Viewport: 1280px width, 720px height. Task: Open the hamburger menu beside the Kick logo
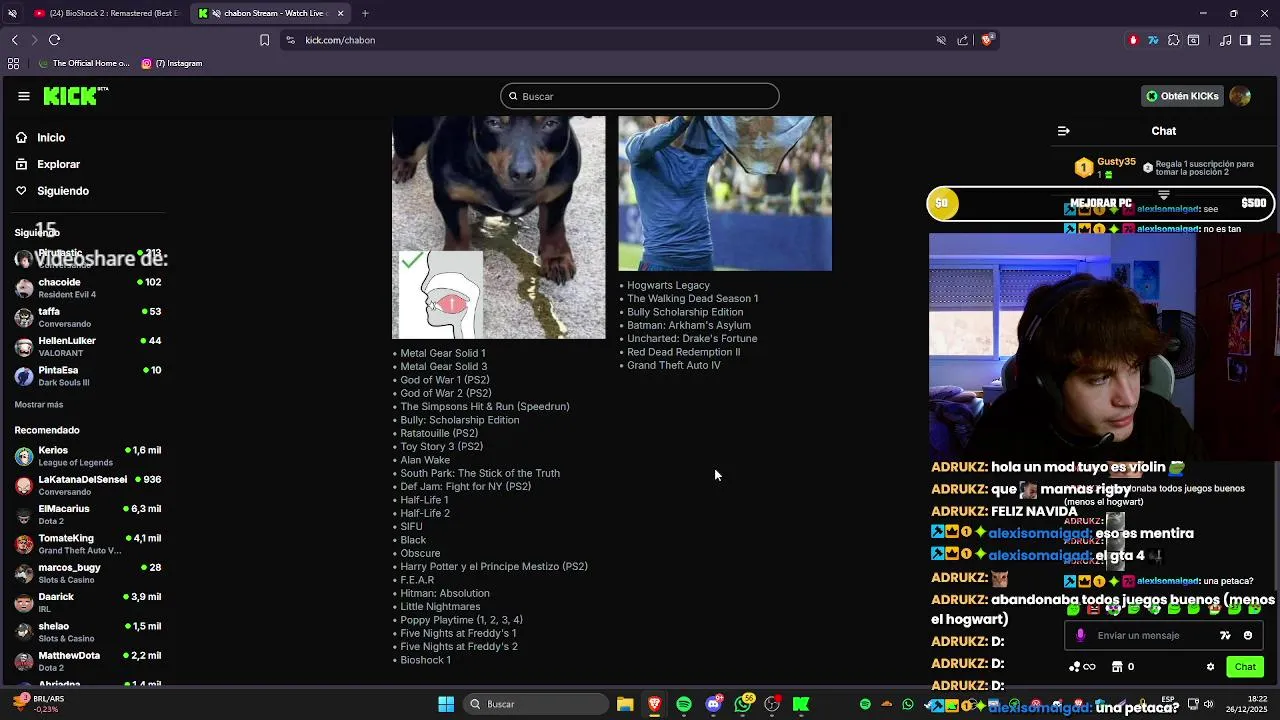pos(24,96)
